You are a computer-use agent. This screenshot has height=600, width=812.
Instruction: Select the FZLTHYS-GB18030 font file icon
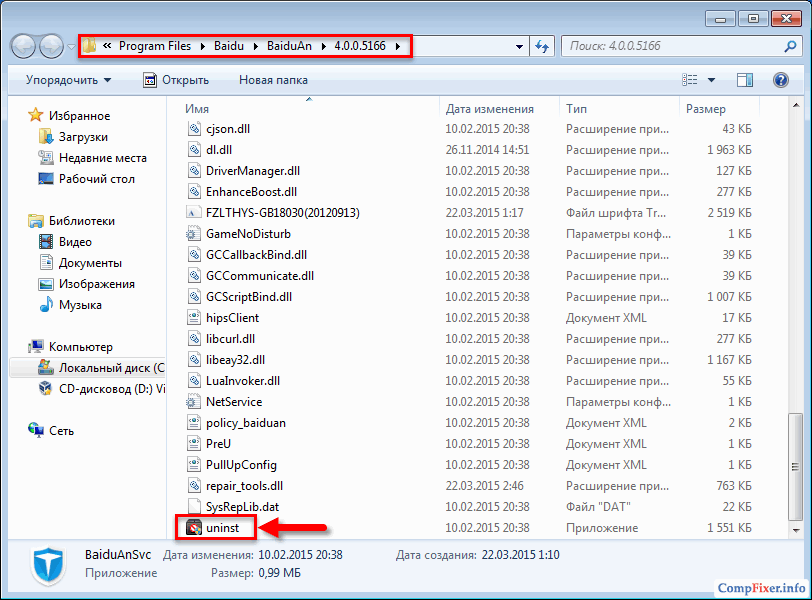(x=194, y=213)
